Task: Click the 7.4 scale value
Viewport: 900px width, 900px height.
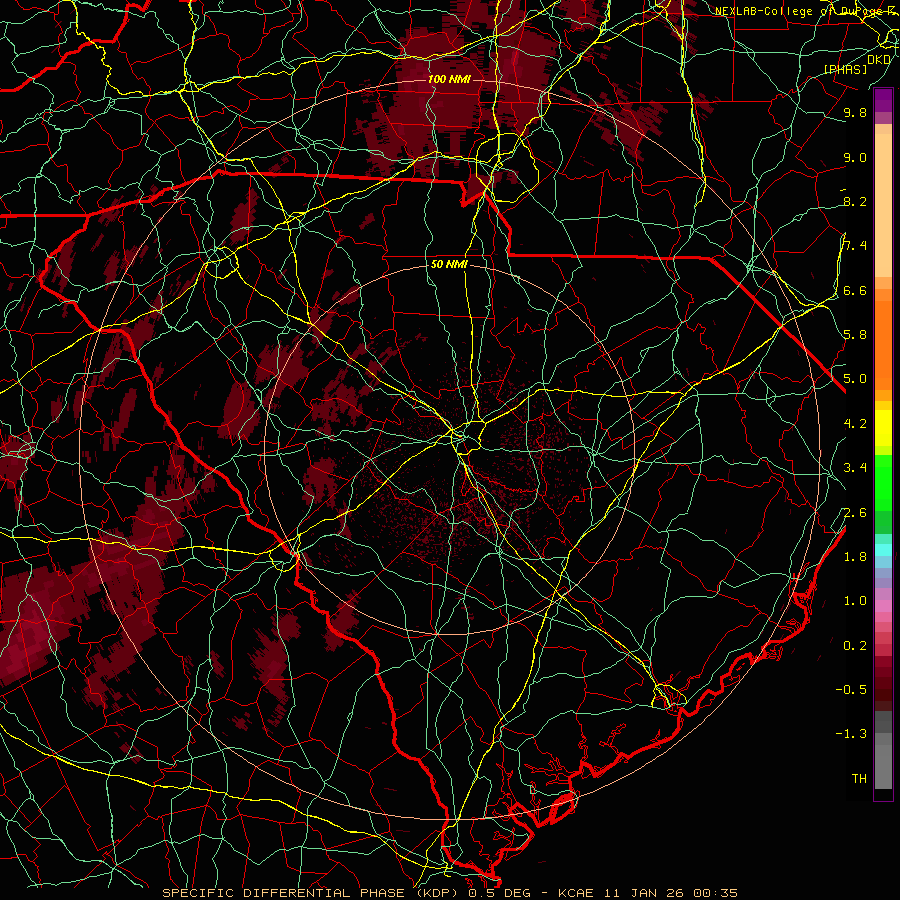Action: (855, 246)
